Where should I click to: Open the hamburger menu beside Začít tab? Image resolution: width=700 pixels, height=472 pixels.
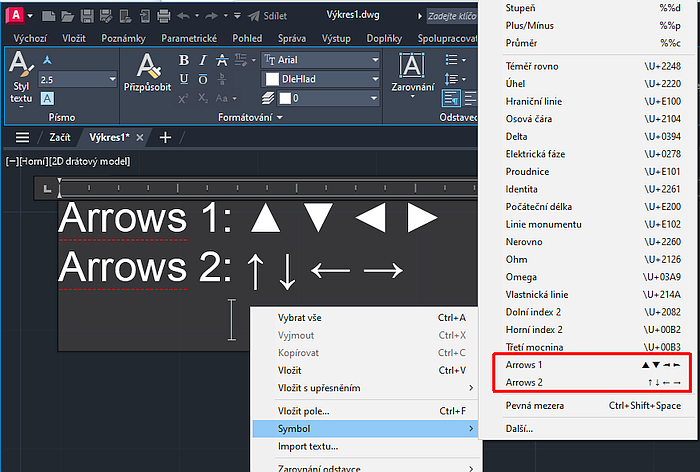click(x=22, y=137)
